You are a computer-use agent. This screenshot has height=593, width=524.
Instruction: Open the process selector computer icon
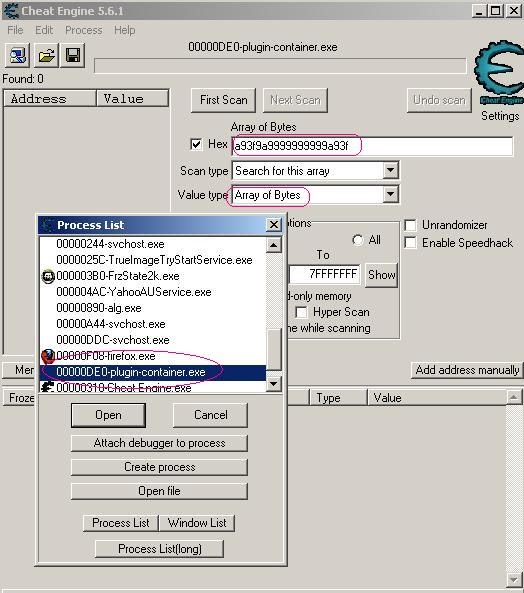pos(17,55)
